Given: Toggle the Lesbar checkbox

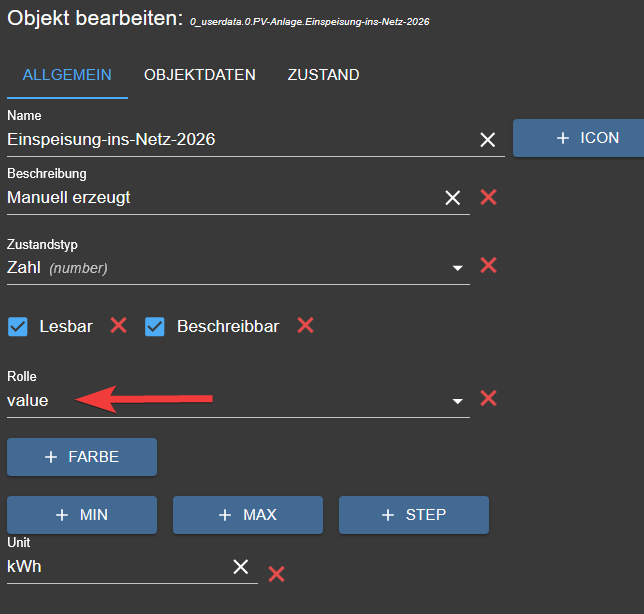Looking at the screenshot, I should 17,326.
